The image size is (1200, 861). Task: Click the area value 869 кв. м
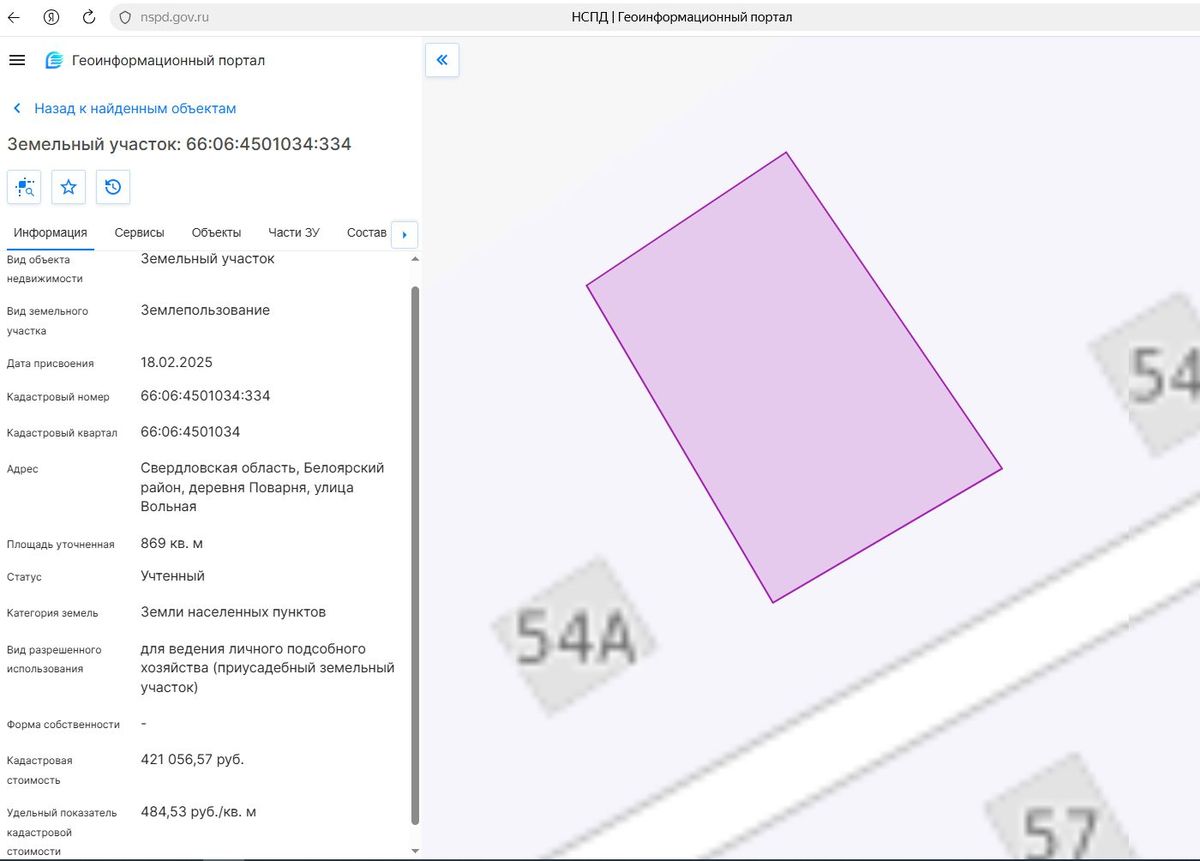click(172, 544)
